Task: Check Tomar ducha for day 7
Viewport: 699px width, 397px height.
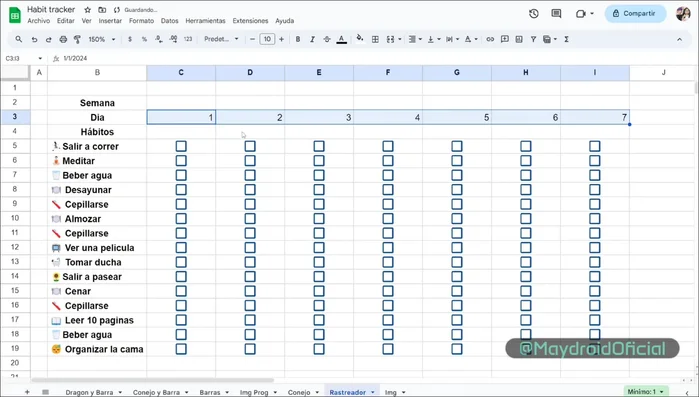Action: [x=595, y=262]
